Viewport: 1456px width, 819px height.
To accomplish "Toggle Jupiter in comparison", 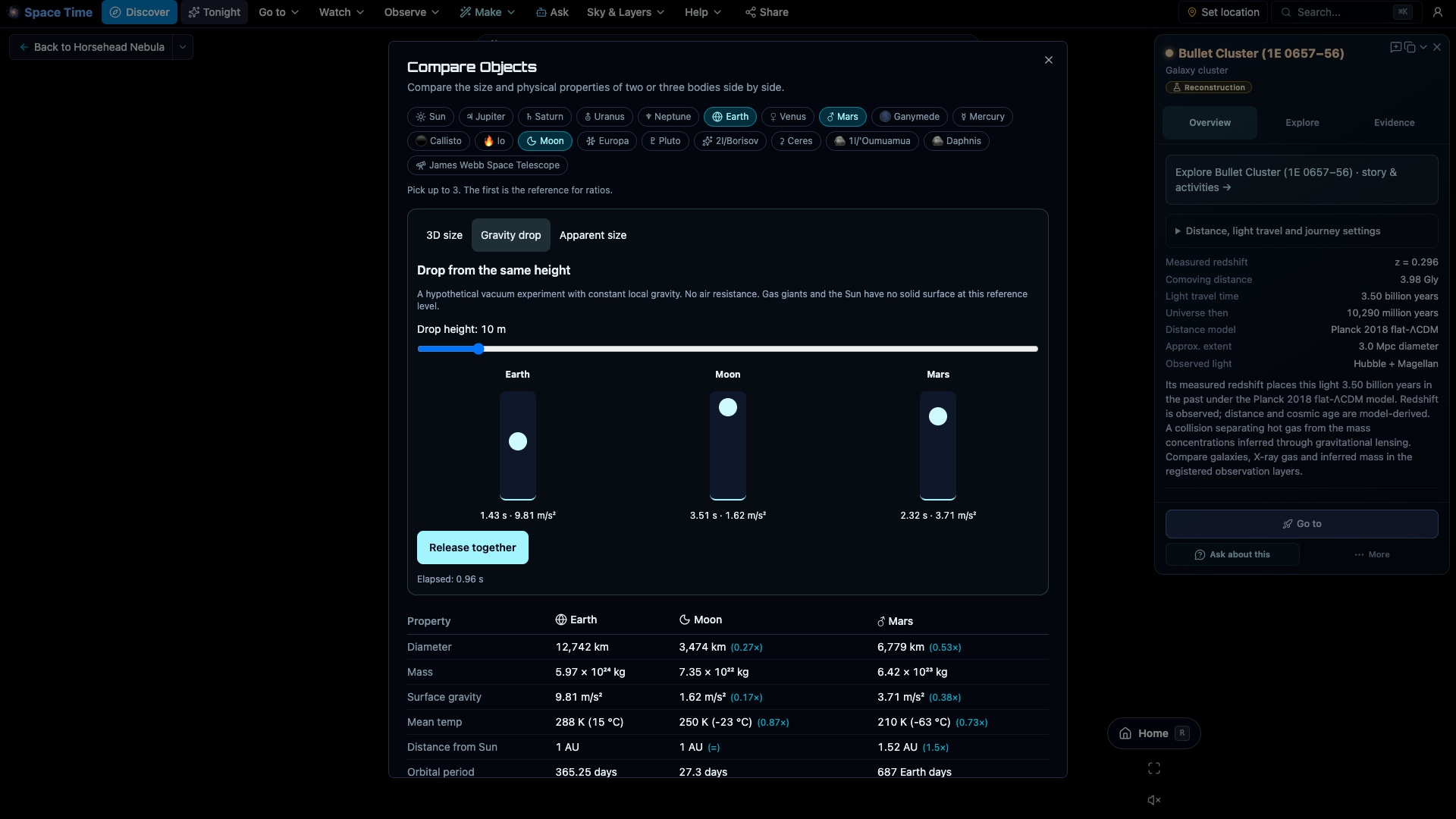I will tap(486, 117).
